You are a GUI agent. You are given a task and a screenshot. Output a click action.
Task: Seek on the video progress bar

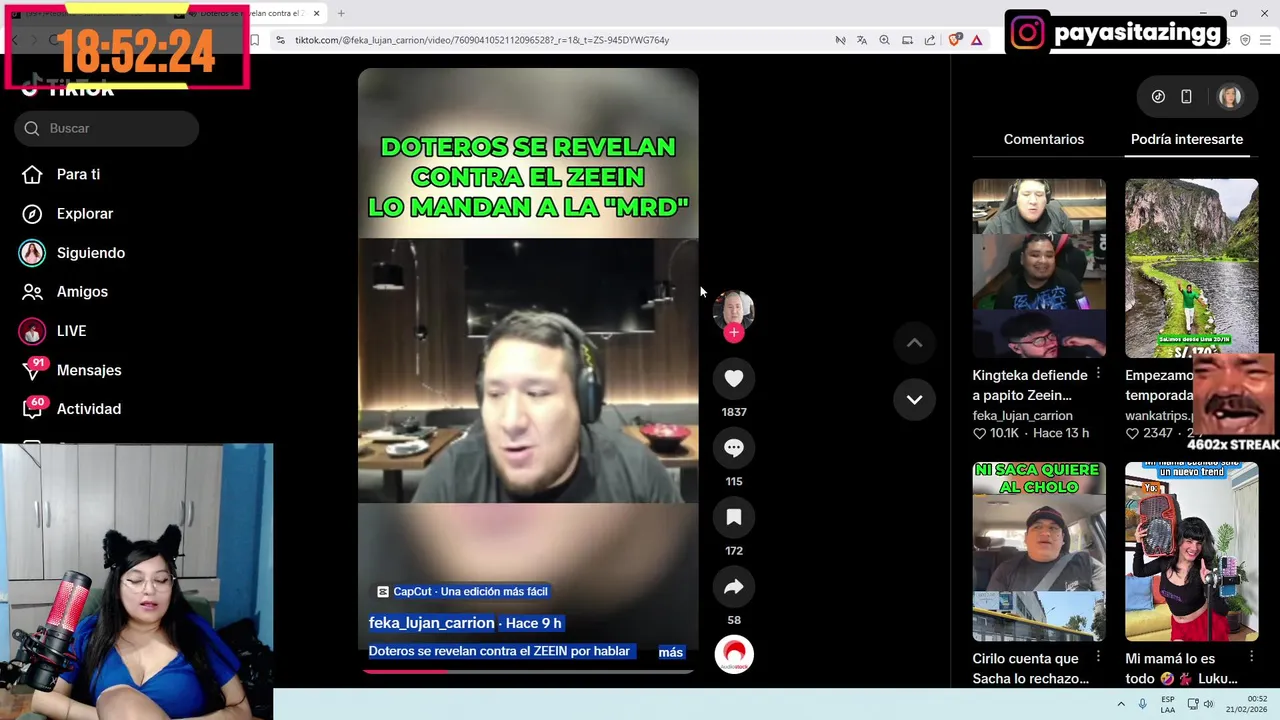click(528, 671)
